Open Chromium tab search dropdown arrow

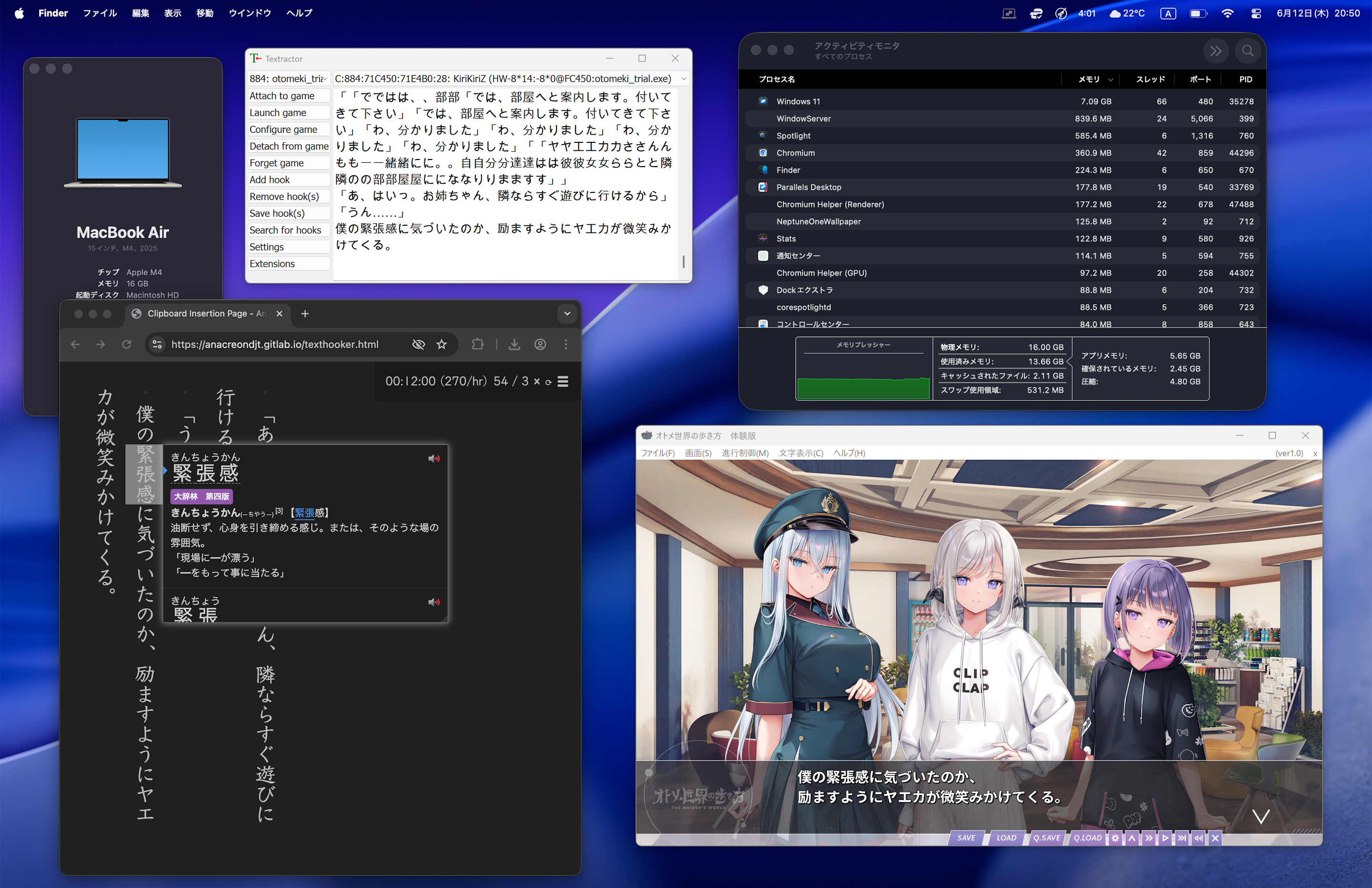[x=567, y=313]
